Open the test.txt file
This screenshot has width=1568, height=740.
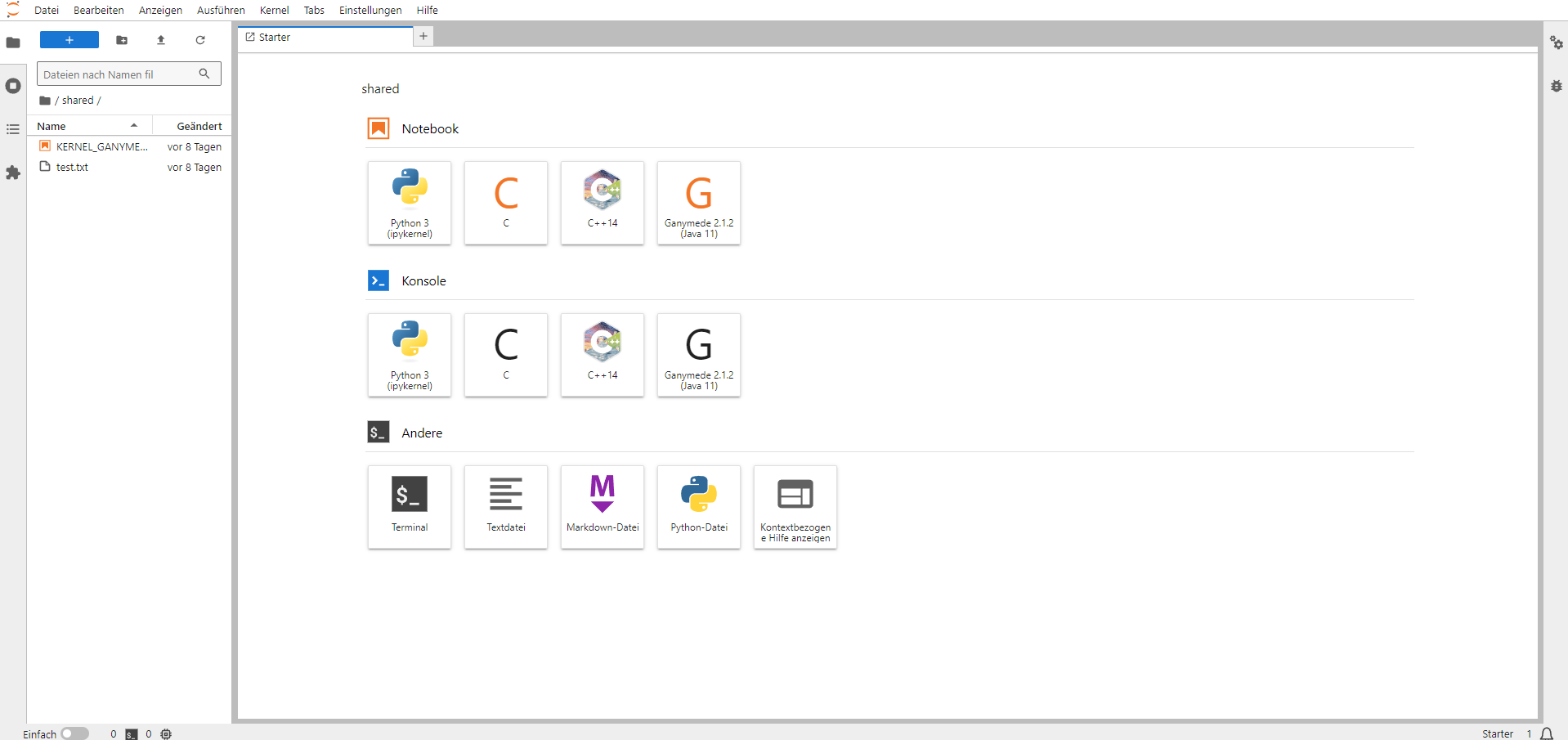pos(72,168)
